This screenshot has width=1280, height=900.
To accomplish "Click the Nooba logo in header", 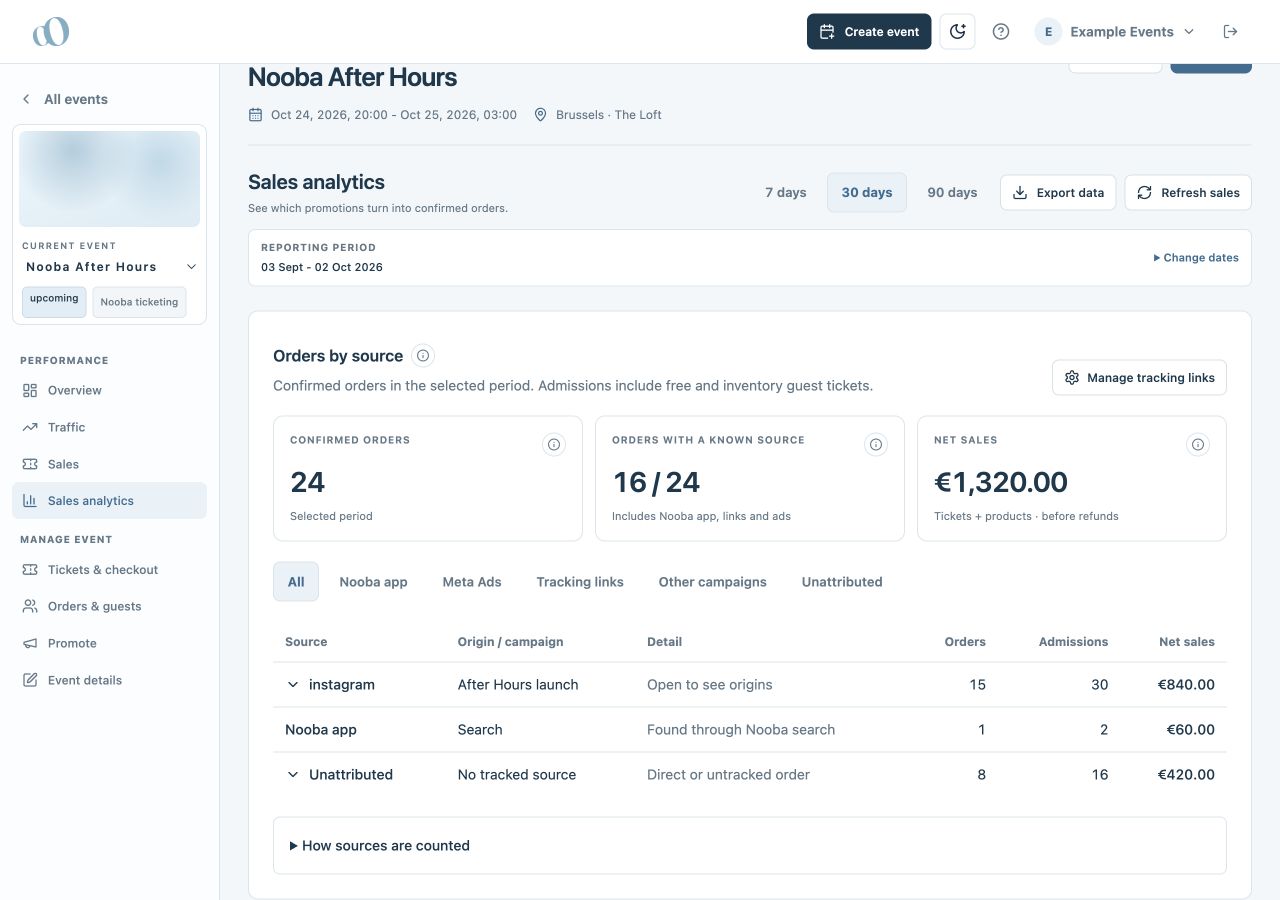I will pos(51,32).
